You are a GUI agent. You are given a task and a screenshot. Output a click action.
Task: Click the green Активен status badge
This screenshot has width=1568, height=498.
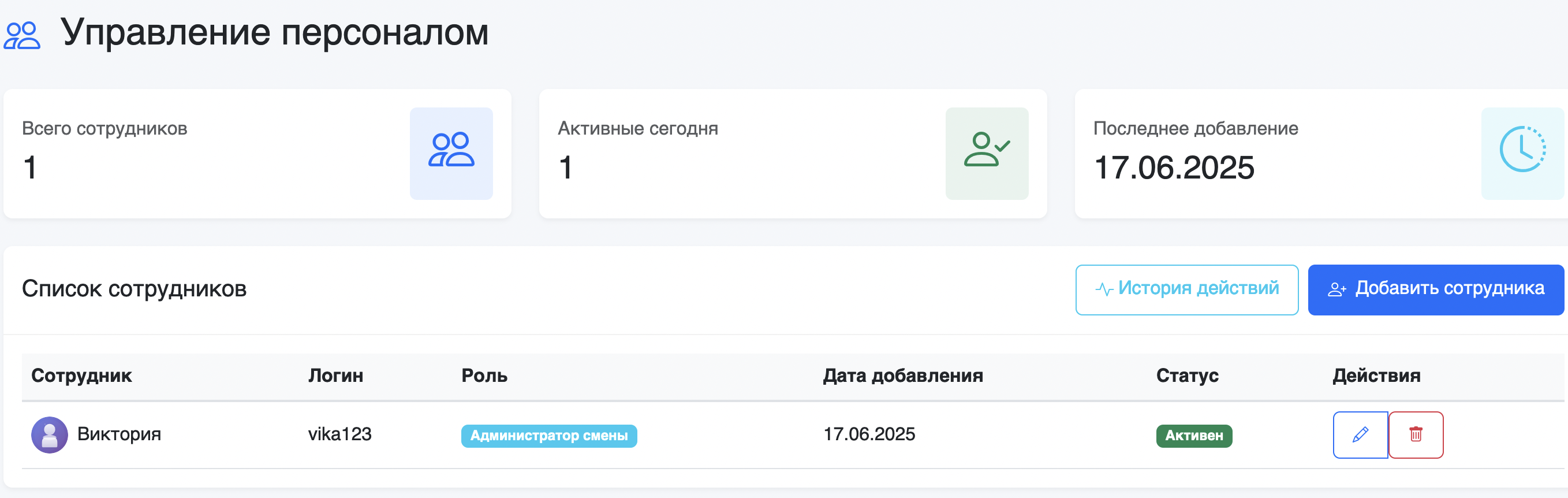[1194, 436]
